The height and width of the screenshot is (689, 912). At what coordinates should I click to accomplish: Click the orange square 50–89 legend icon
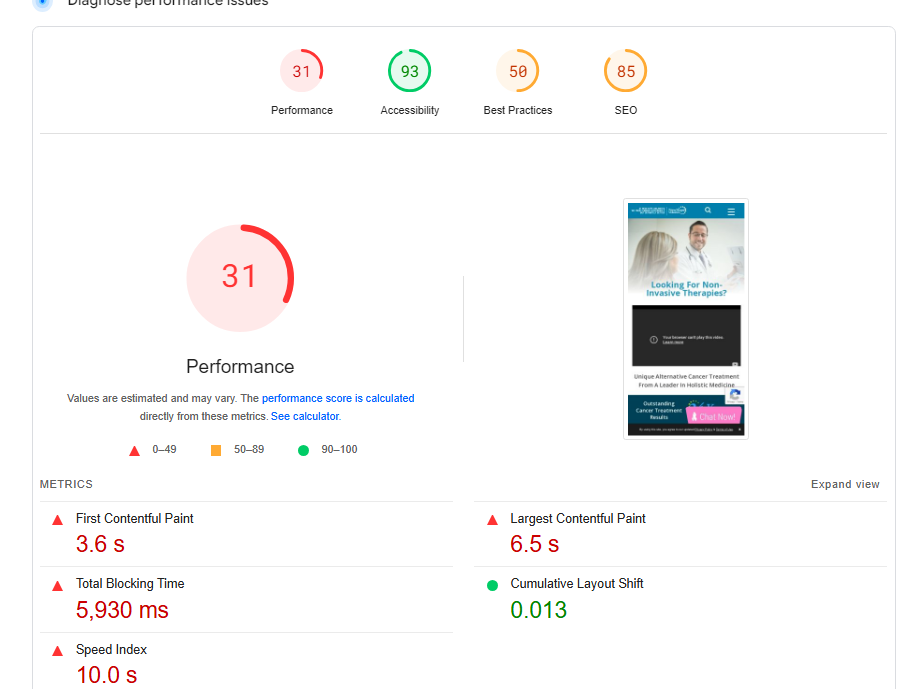(216, 451)
